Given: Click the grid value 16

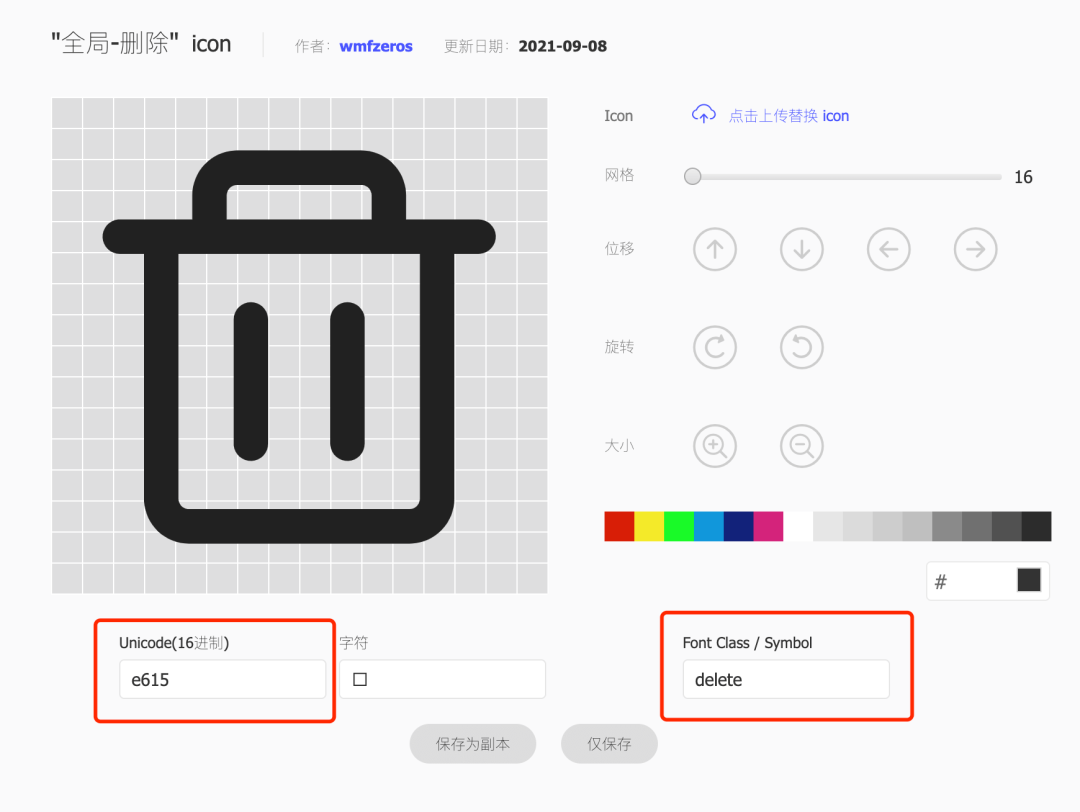Looking at the screenshot, I should [x=1023, y=177].
